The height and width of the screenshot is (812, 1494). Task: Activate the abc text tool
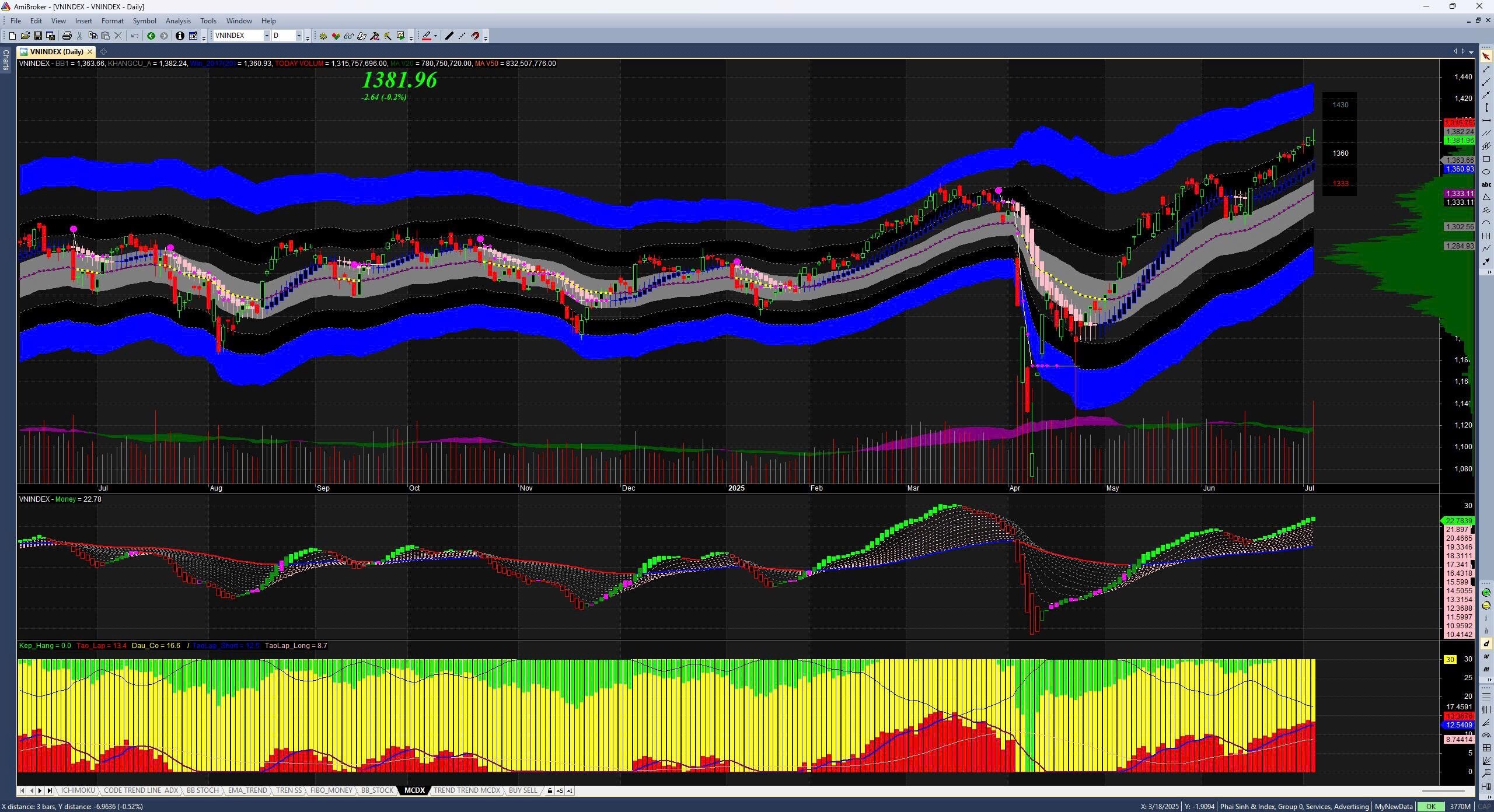1486,185
